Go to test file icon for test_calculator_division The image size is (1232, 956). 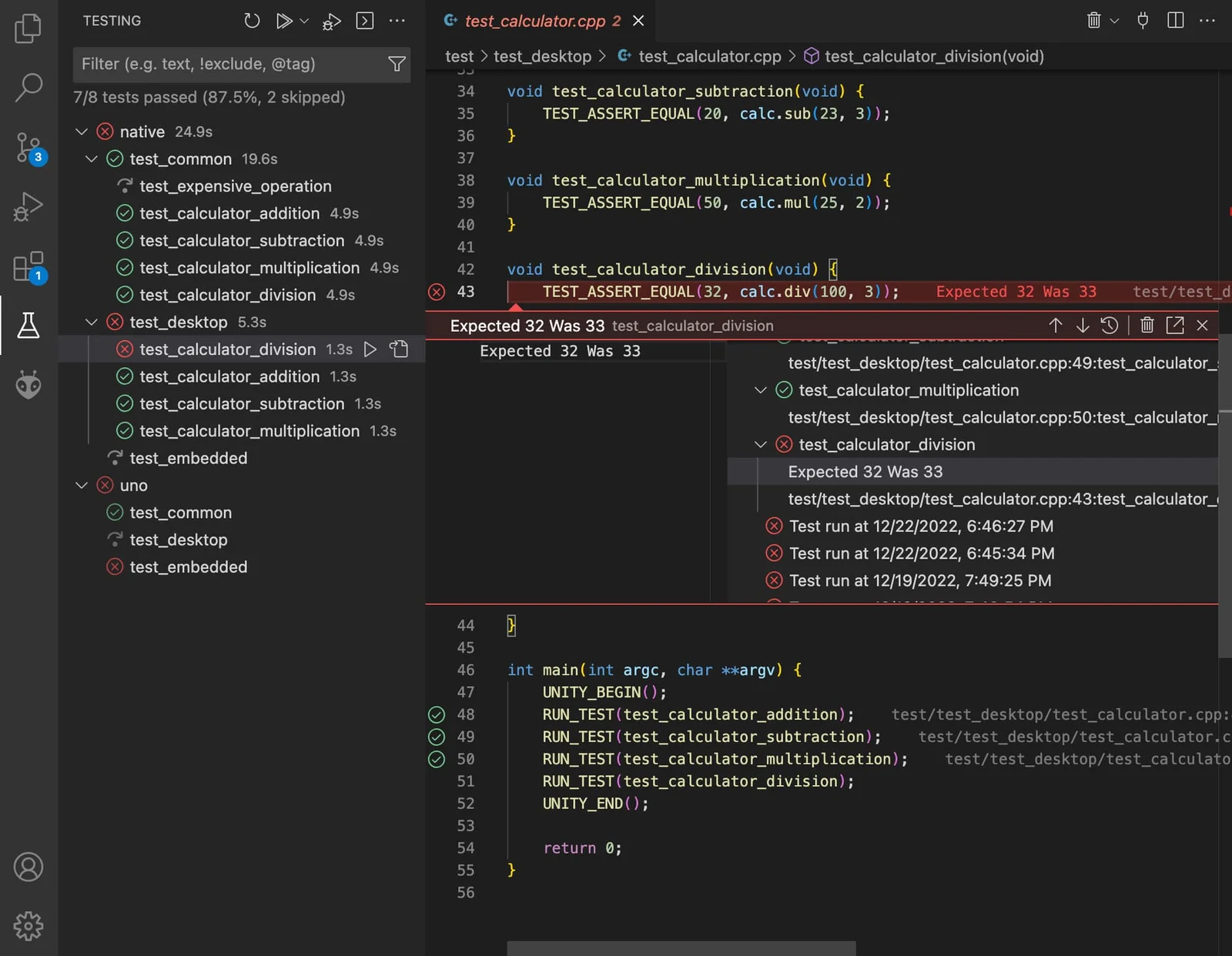(399, 349)
